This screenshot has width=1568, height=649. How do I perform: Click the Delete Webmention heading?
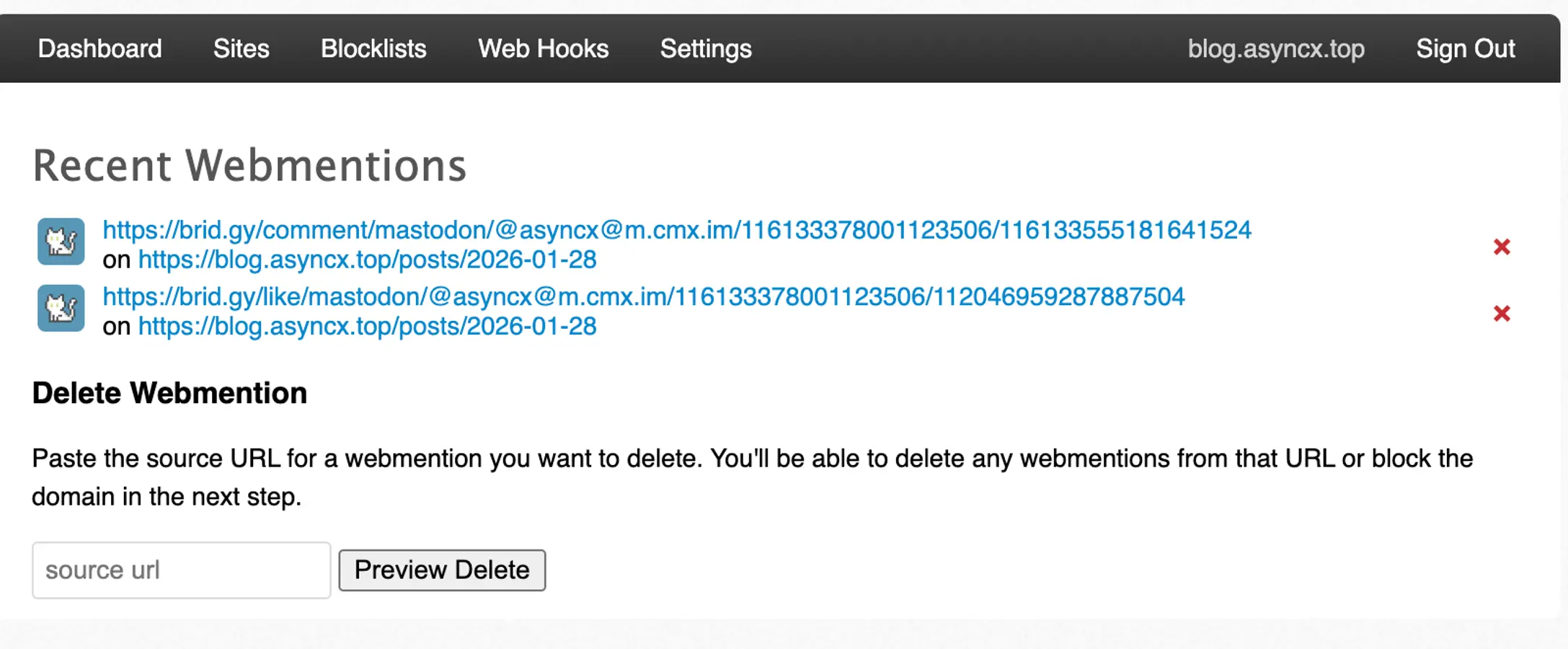169,394
